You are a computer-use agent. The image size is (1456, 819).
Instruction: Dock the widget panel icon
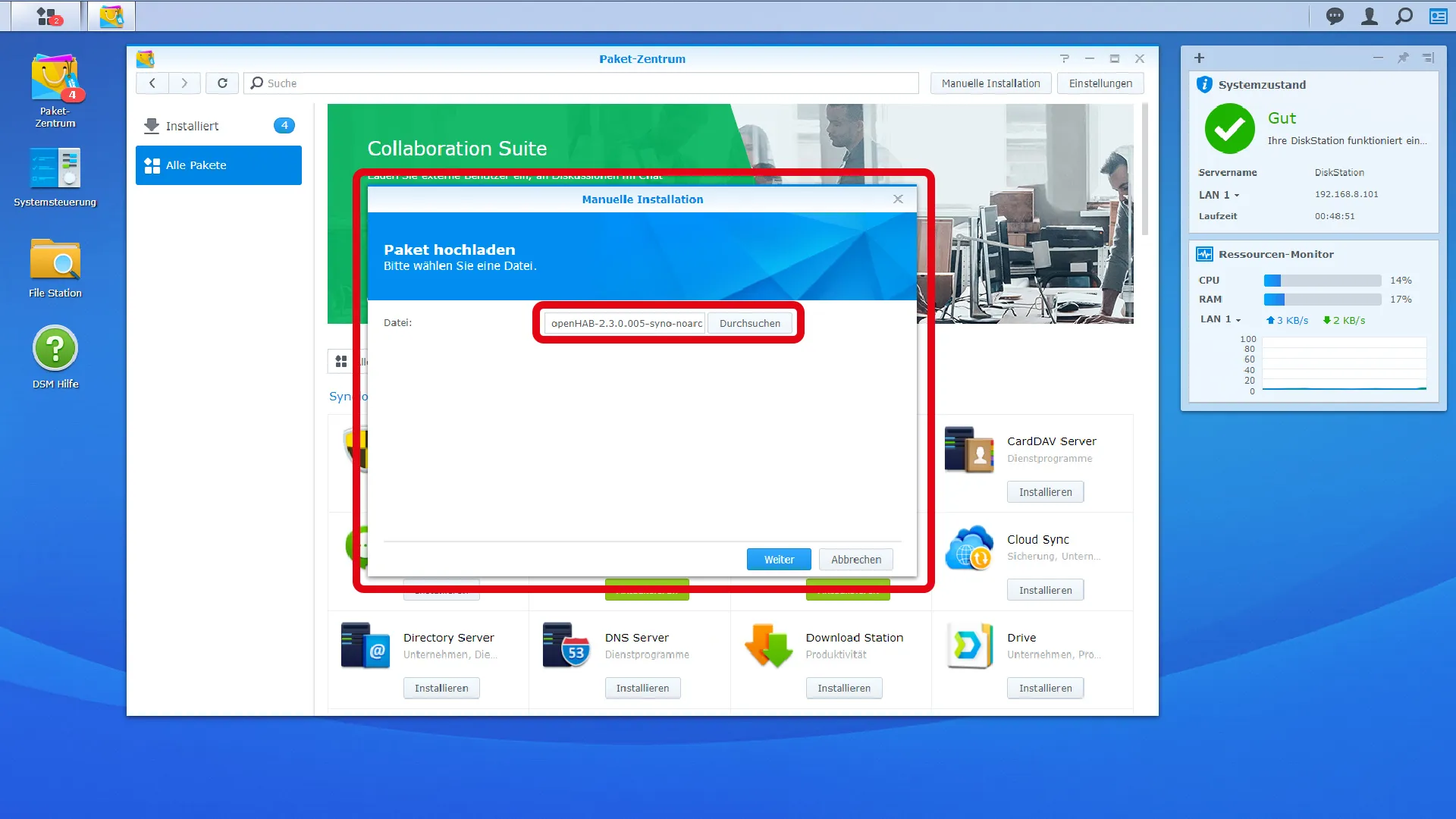1429,58
